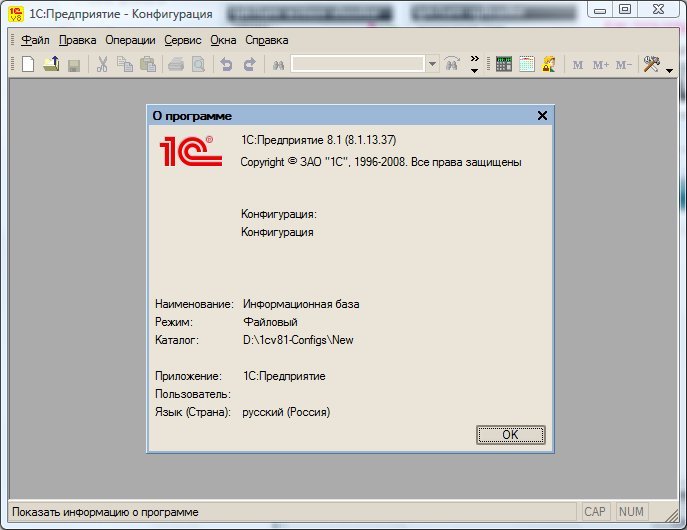Open dropdown arrow next to tools icon
687x530 pixels.
click(669, 70)
